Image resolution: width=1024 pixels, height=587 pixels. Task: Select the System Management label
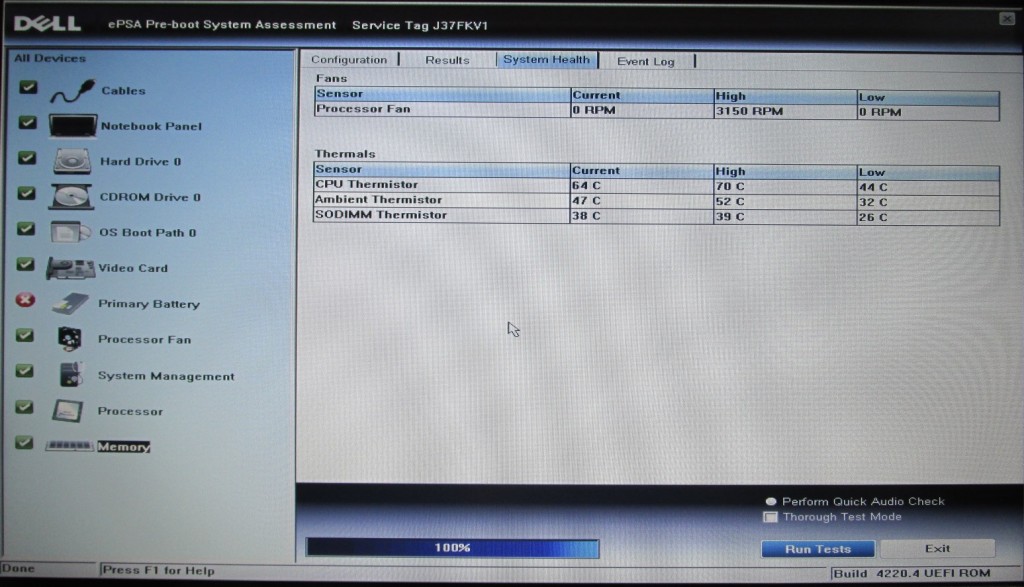(x=166, y=376)
